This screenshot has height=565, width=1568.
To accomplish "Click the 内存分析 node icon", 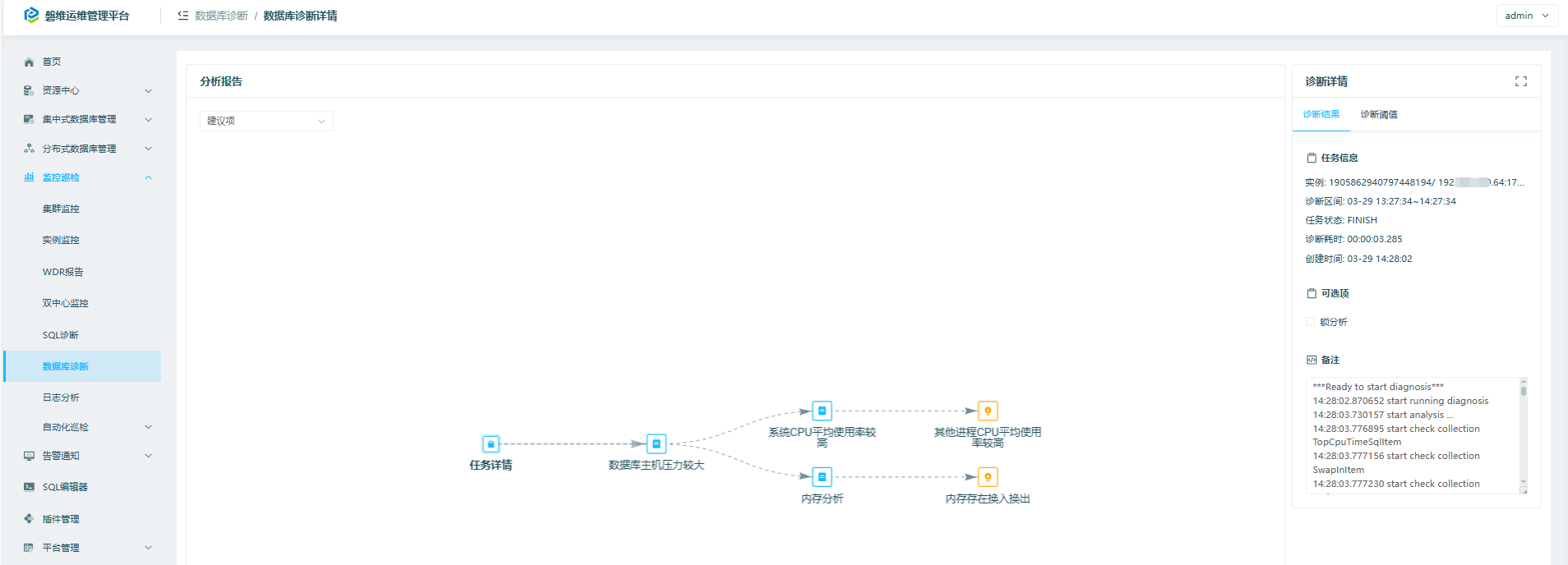I will click(822, 477).
